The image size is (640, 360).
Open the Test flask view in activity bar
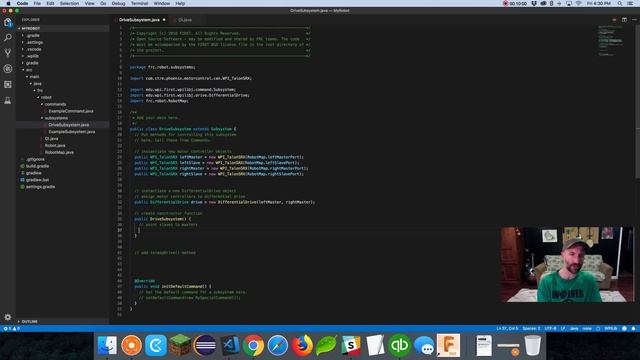coord(8,100)
